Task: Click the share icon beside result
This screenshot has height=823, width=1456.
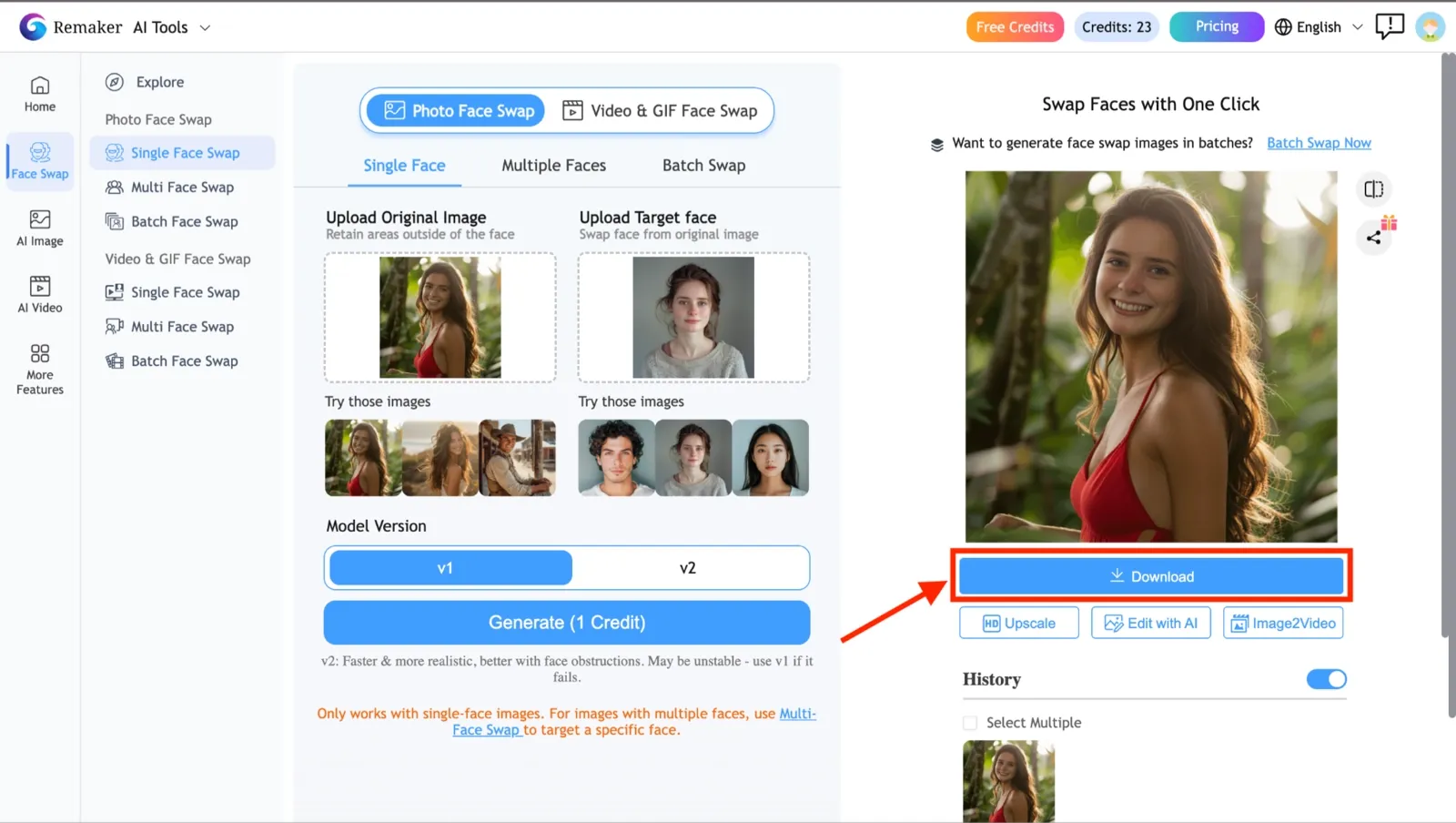Action: (1374, 238)
